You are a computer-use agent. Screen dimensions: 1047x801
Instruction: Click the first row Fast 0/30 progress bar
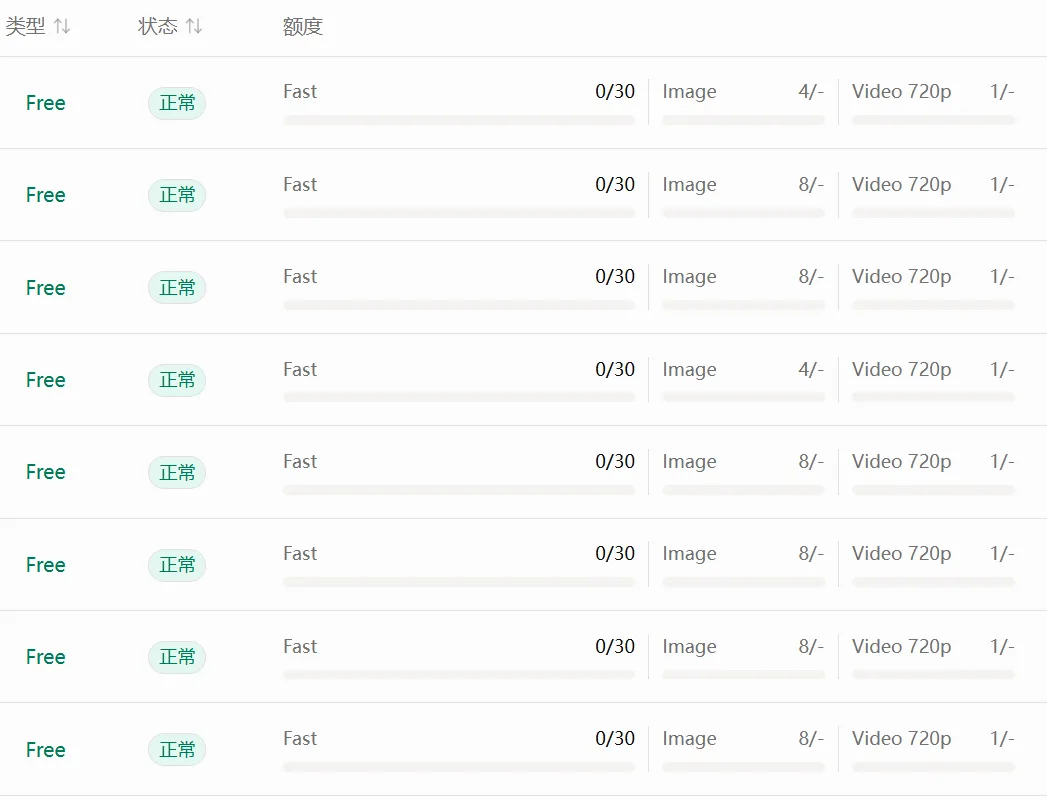tap(459, 120)
